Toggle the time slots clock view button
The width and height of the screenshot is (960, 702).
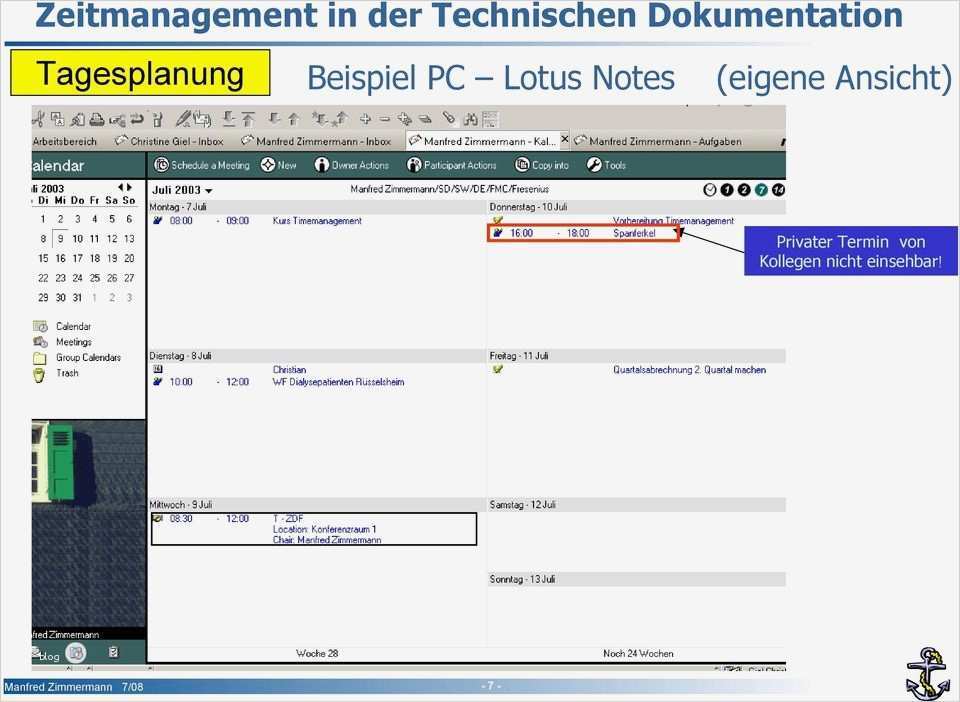tap(710, 190)
